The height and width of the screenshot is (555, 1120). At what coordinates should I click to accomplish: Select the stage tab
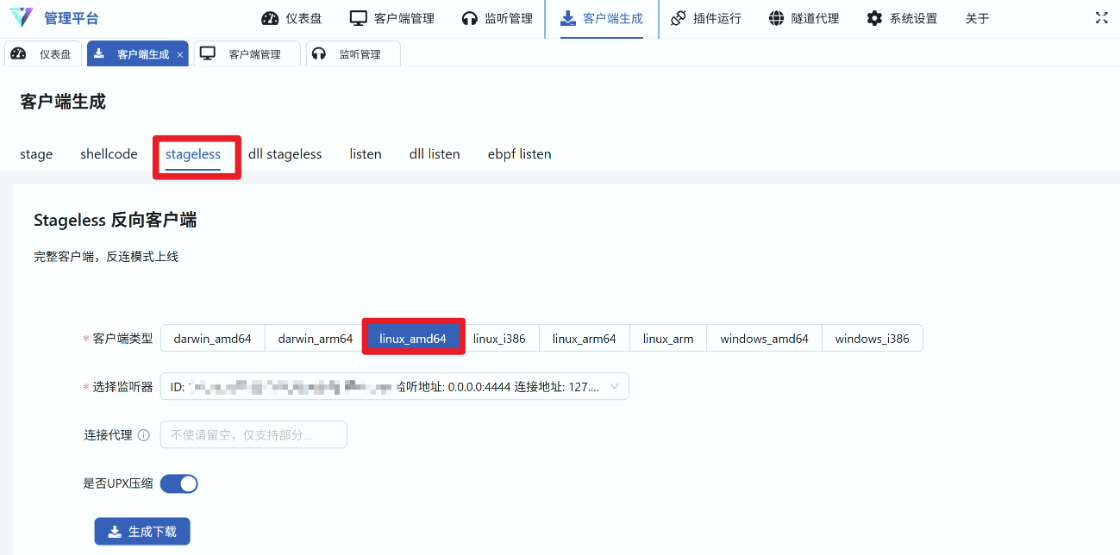click(x=36, y=154)
